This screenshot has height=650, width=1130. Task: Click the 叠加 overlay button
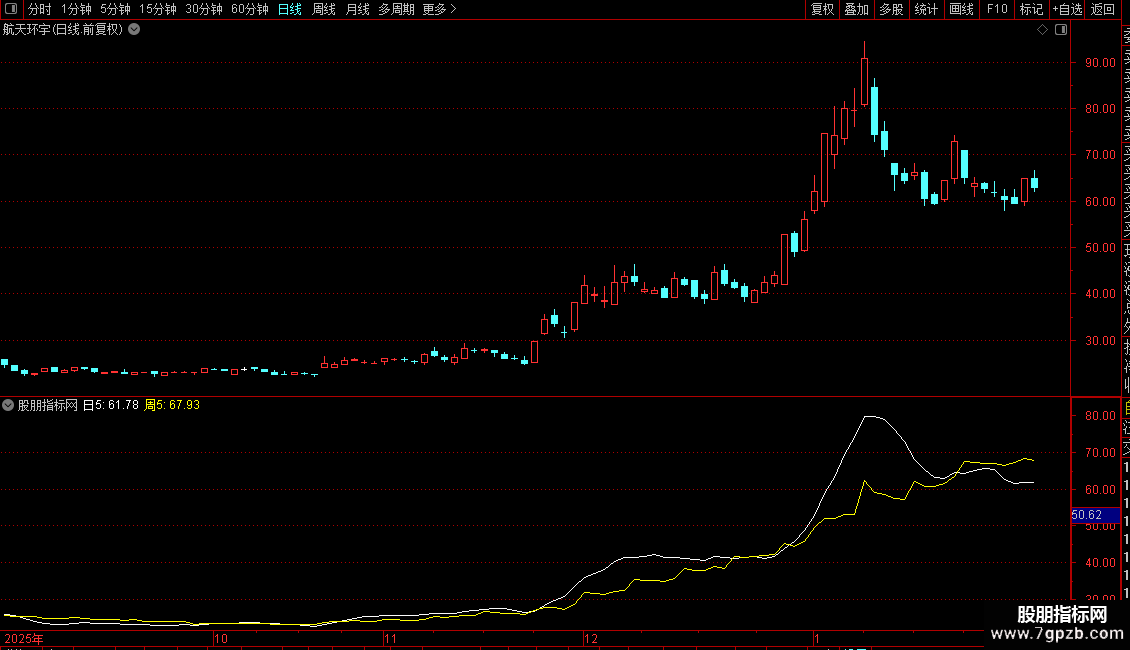[x=857, y=9]
